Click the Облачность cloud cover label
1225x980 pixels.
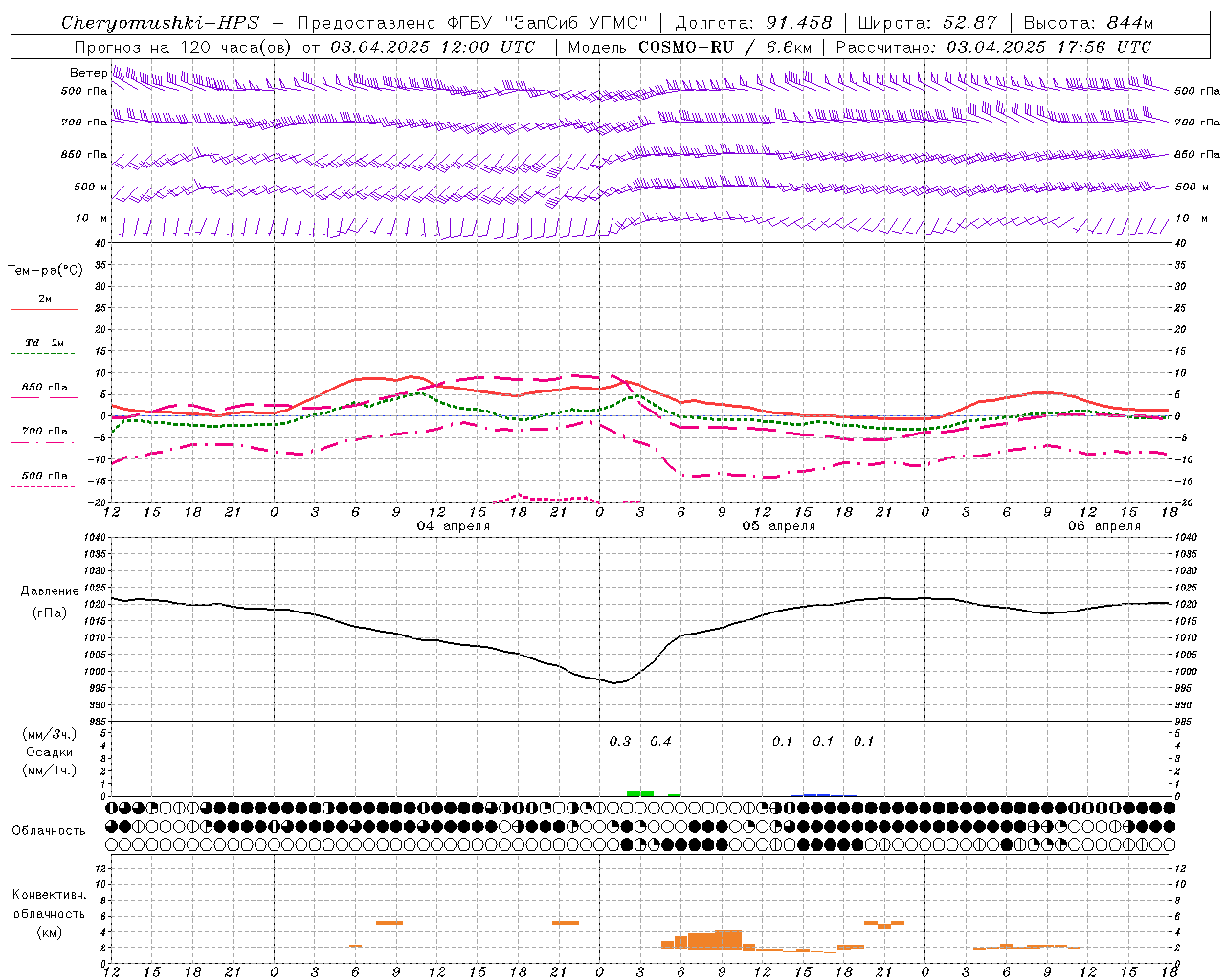point(49,830)
